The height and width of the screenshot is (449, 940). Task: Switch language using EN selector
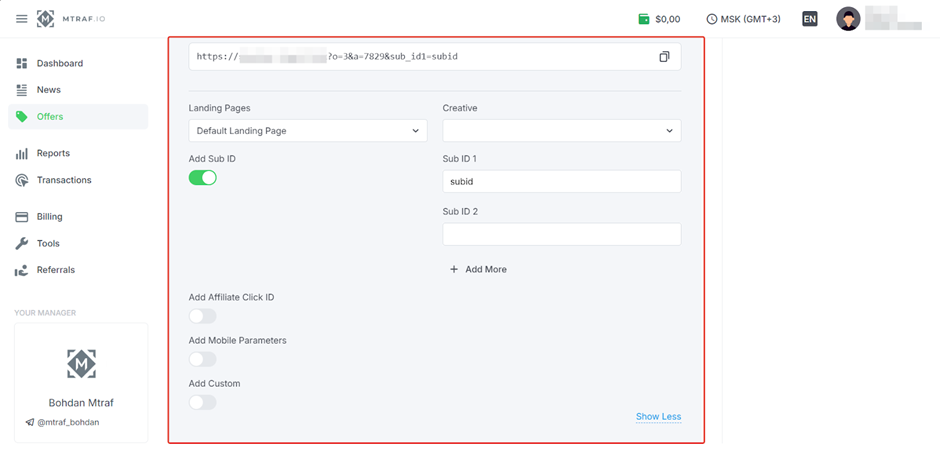tap(809, 19)
